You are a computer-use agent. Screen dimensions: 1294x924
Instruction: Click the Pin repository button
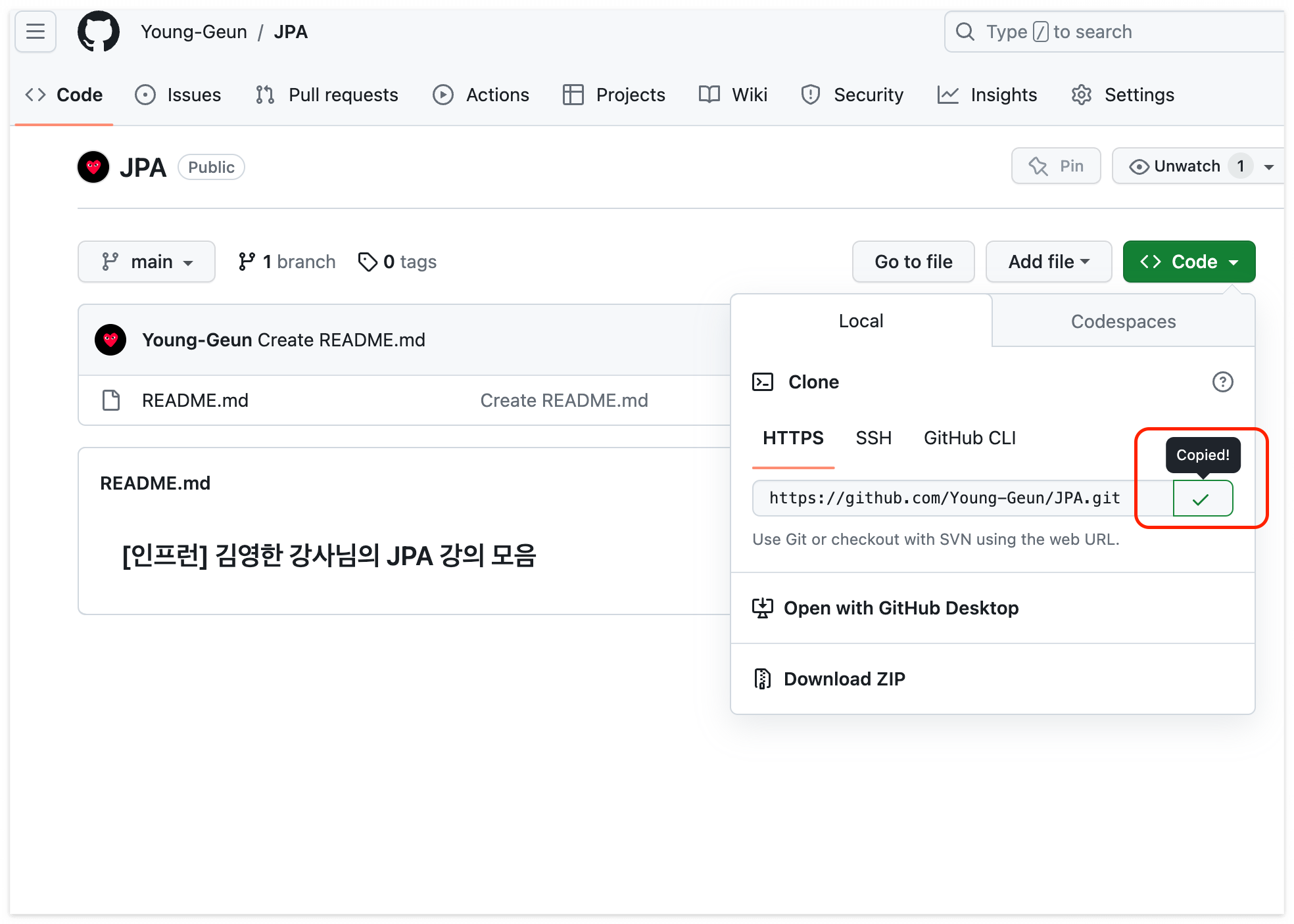click(x=1056, y=166)
